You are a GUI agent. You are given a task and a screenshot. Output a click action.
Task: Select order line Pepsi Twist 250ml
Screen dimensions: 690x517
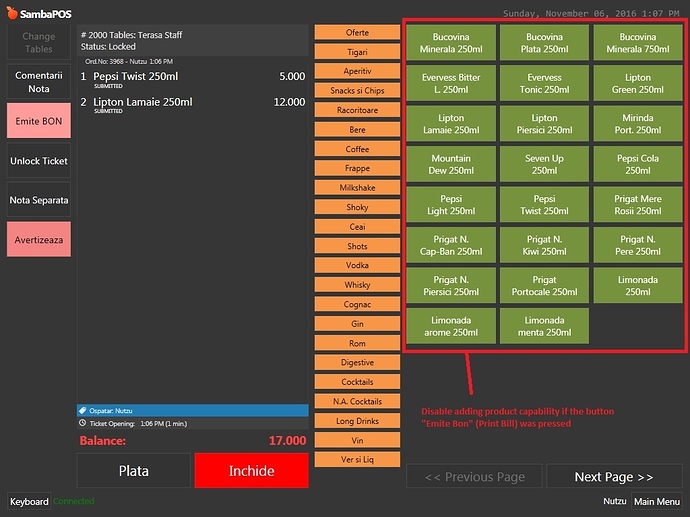(x=193, y=79)
